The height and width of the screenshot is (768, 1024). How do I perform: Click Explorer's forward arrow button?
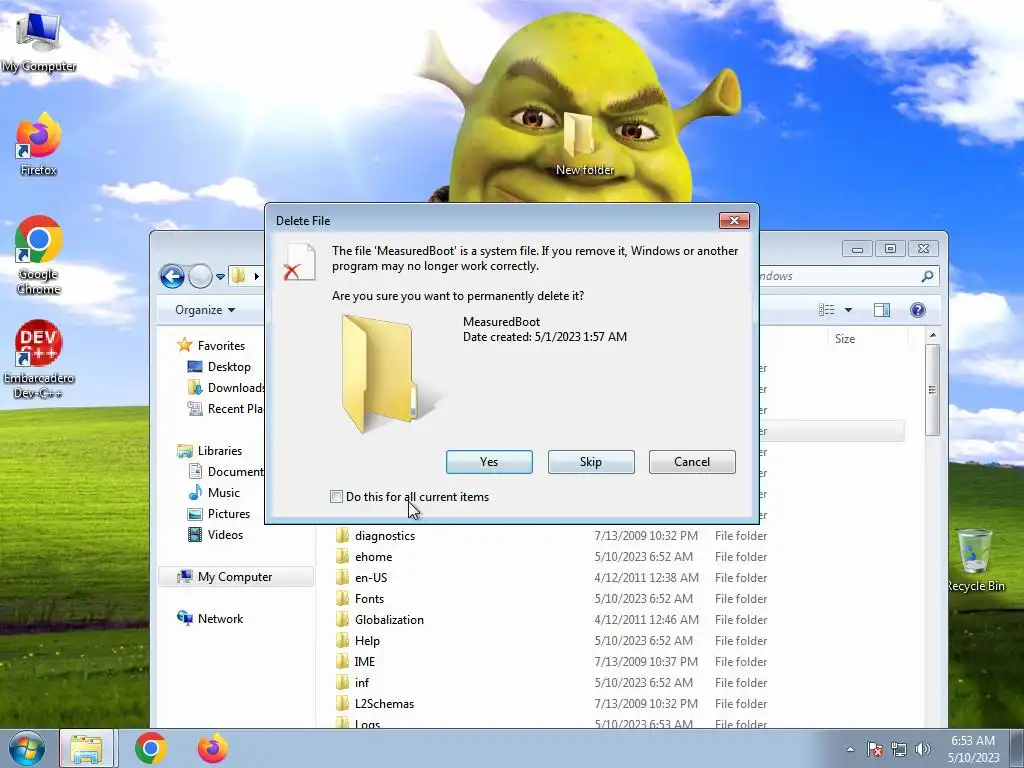point(200,276)
